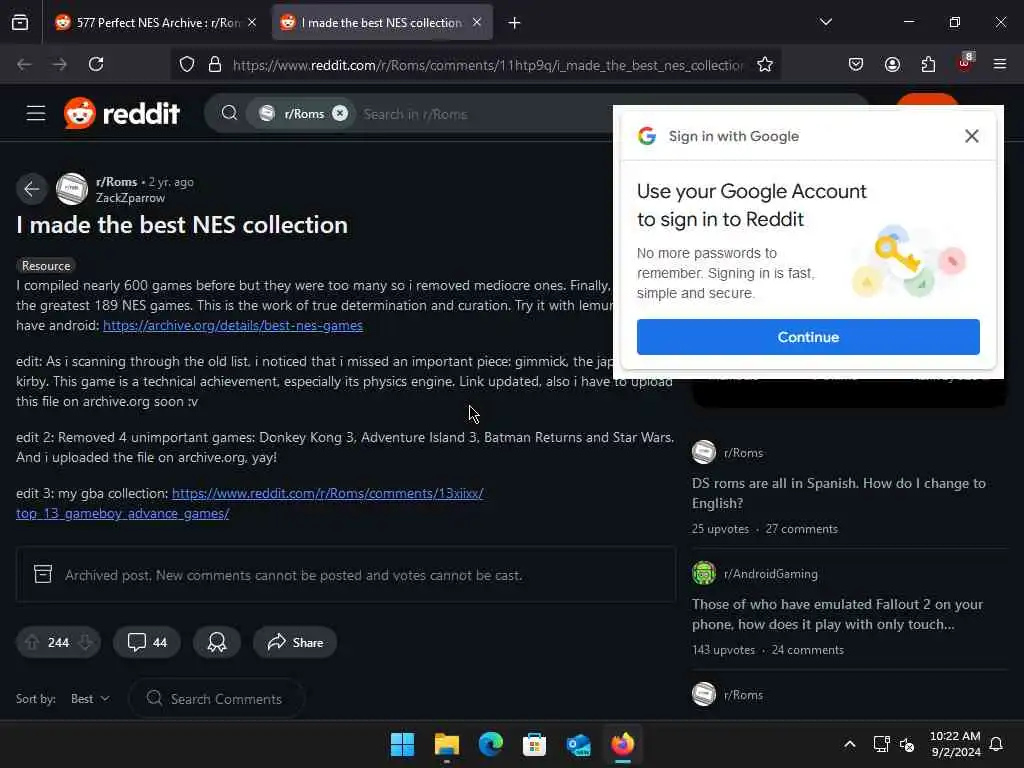
Task: Open the r/Roms link below the Fallout post
Action: pyautogui.click(x=743, y=695)
